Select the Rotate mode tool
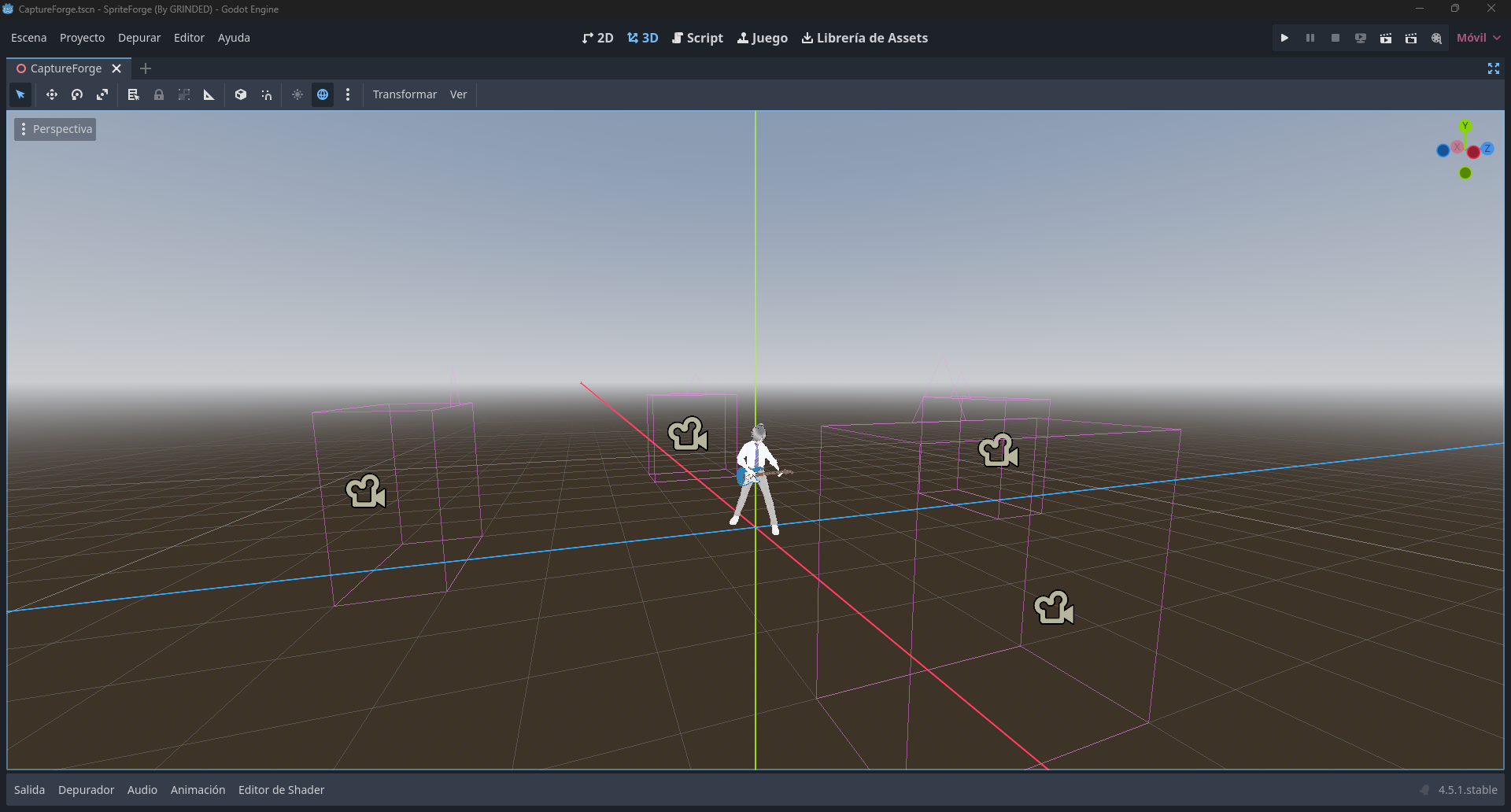The width and height of the screenshot is (1511, 812). pyautogui.click(x=77, y=94)
